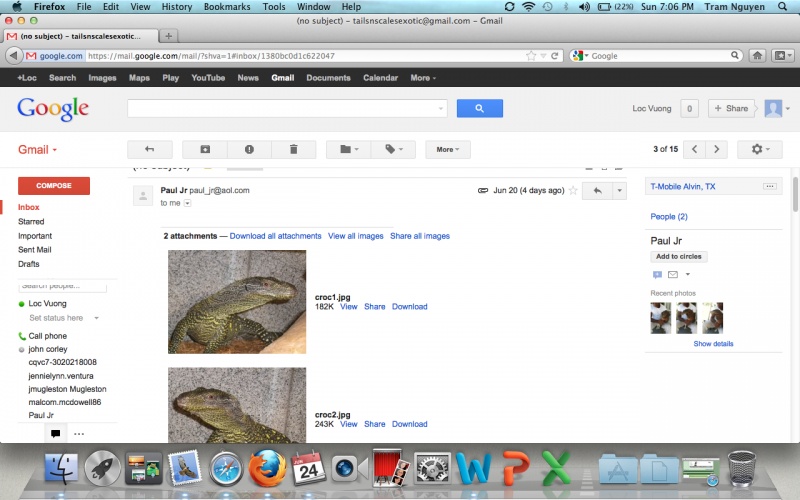The image size is (800, 500).
Task: Click the T-Mobile Alvin, TX ad link
Action: (x=683, y=187)
